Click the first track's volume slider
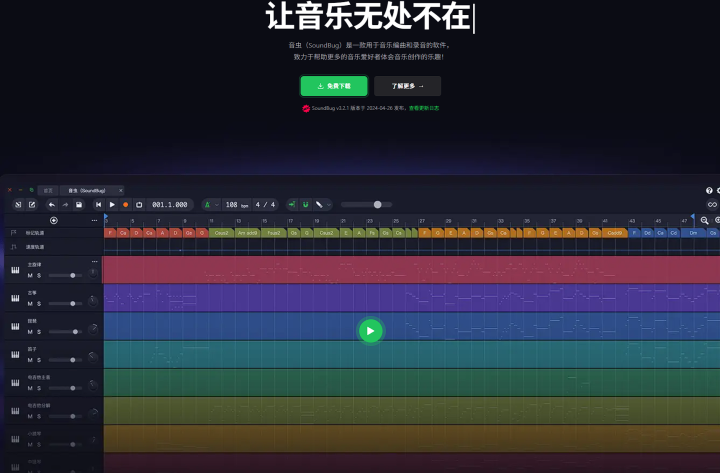Viewport: 720px width, 473px height. point(68,275)
